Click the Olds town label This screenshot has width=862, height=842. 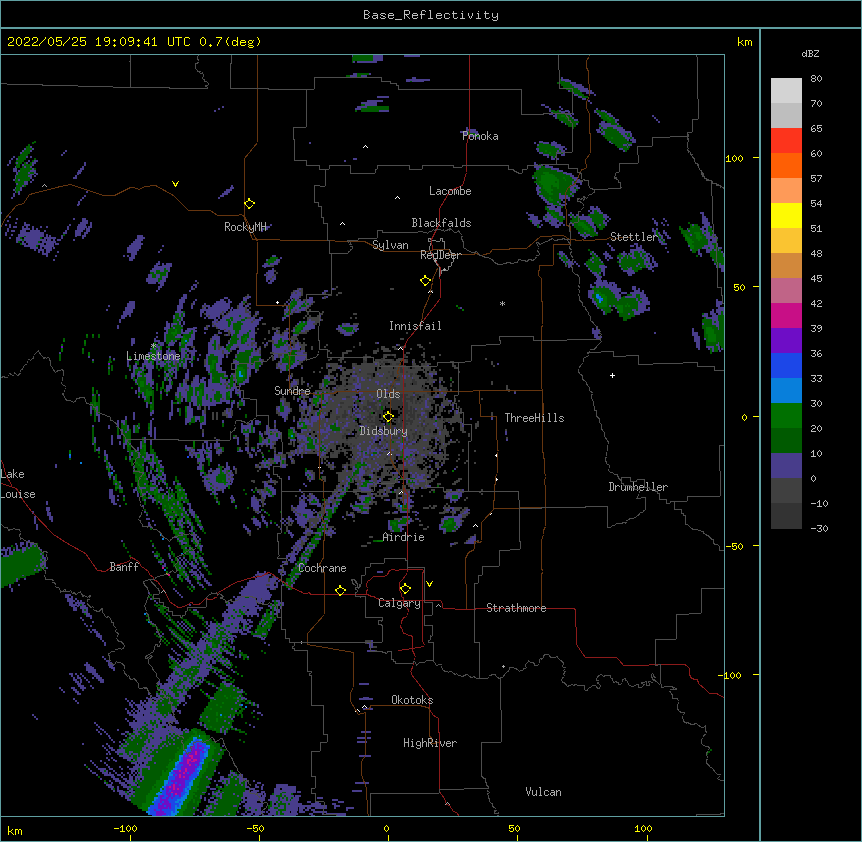coord(388,394)
